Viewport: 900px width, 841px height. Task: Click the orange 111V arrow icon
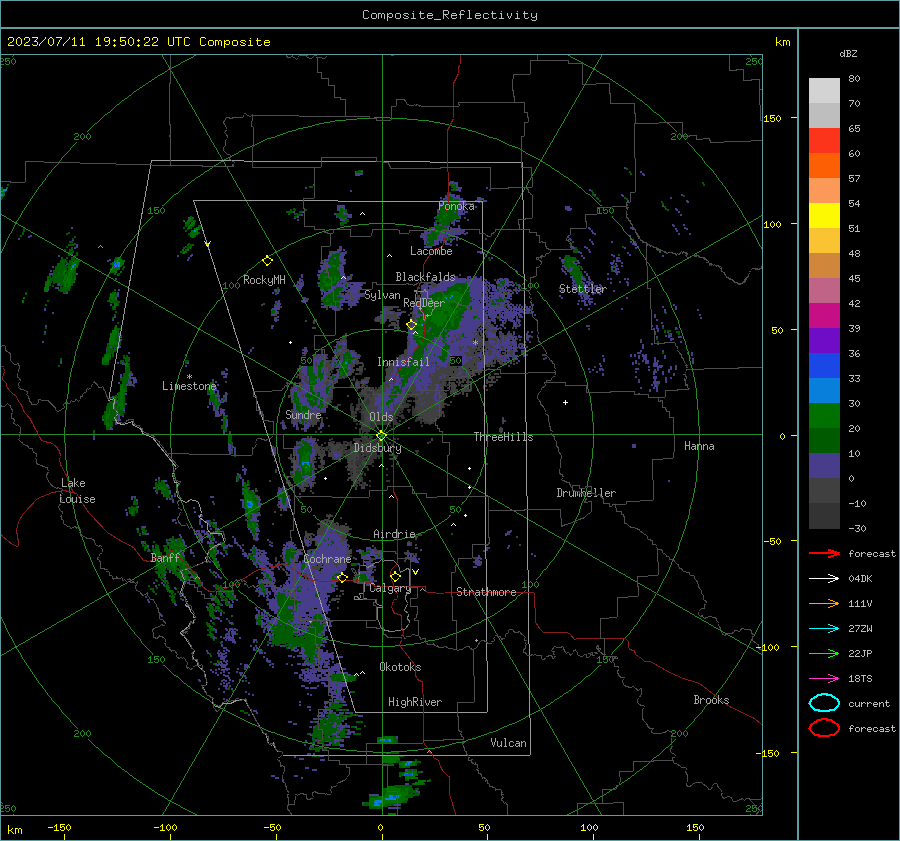click(x=824, y=603)
